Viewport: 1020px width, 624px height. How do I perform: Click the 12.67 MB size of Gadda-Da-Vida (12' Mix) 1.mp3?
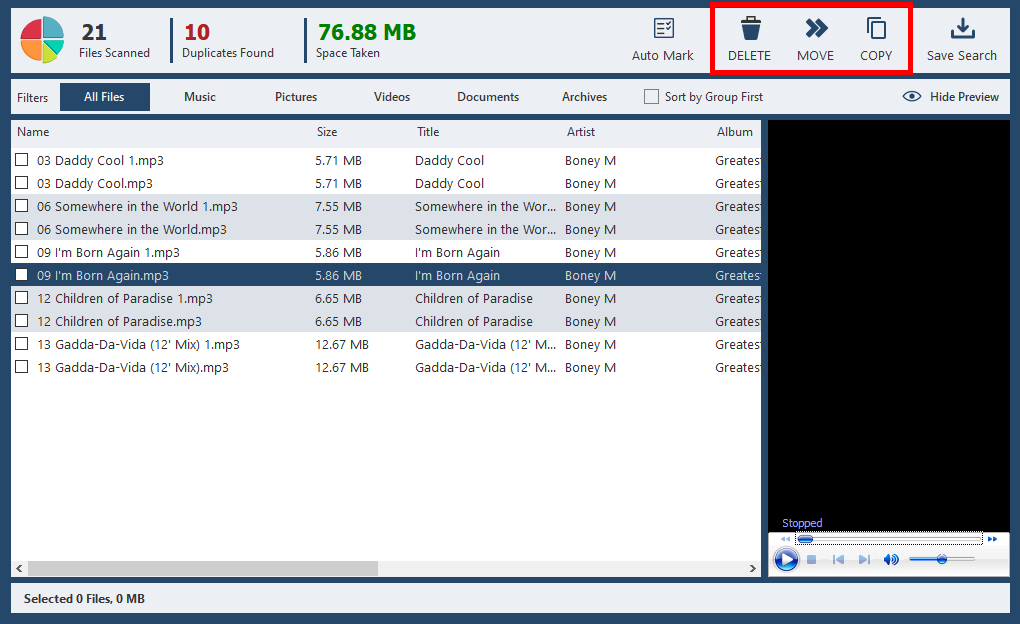(342, 345)
